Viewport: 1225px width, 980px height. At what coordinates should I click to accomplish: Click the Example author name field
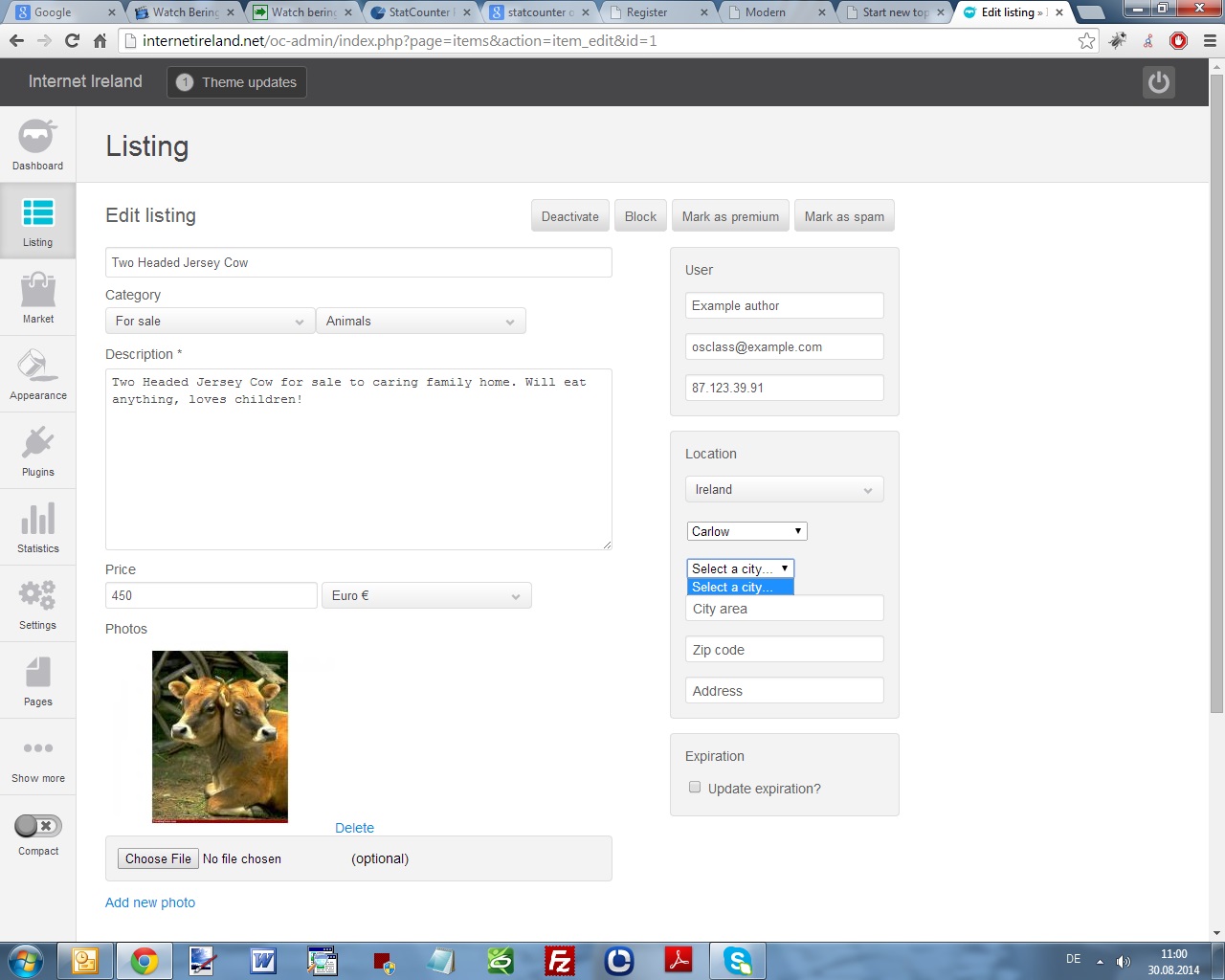784,305
